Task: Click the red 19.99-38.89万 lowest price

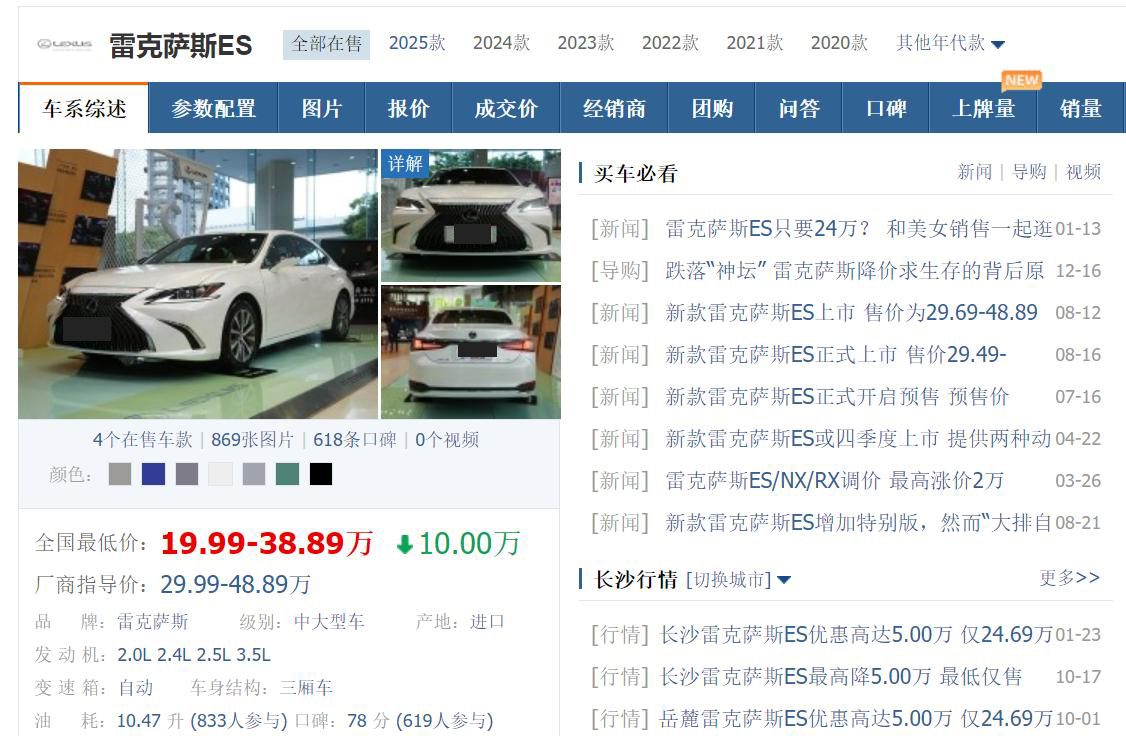Action: tap(267, 544)
